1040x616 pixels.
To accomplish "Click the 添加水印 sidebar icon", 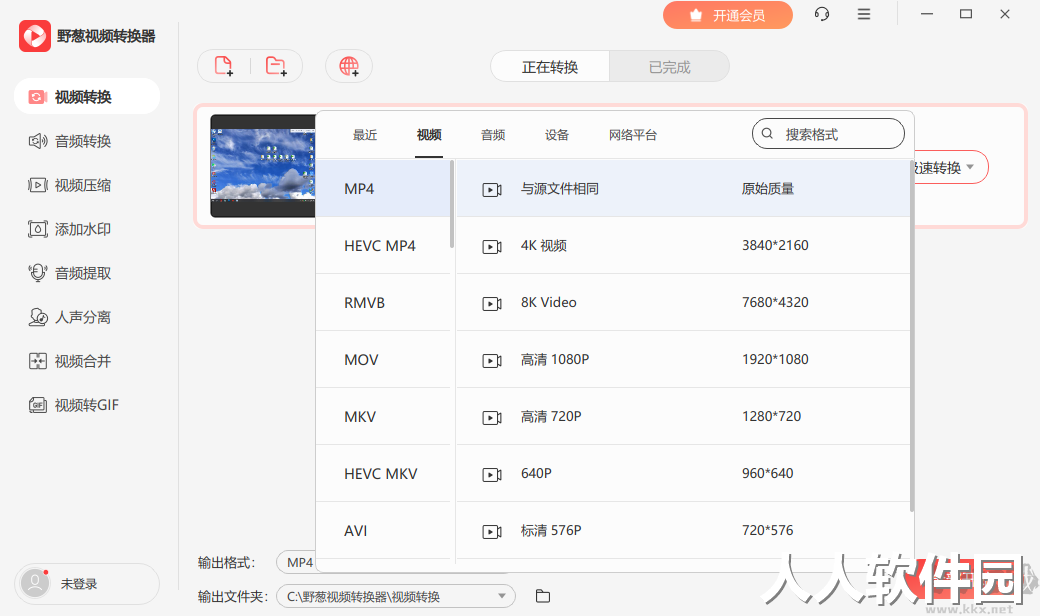I will click(38, 229).
